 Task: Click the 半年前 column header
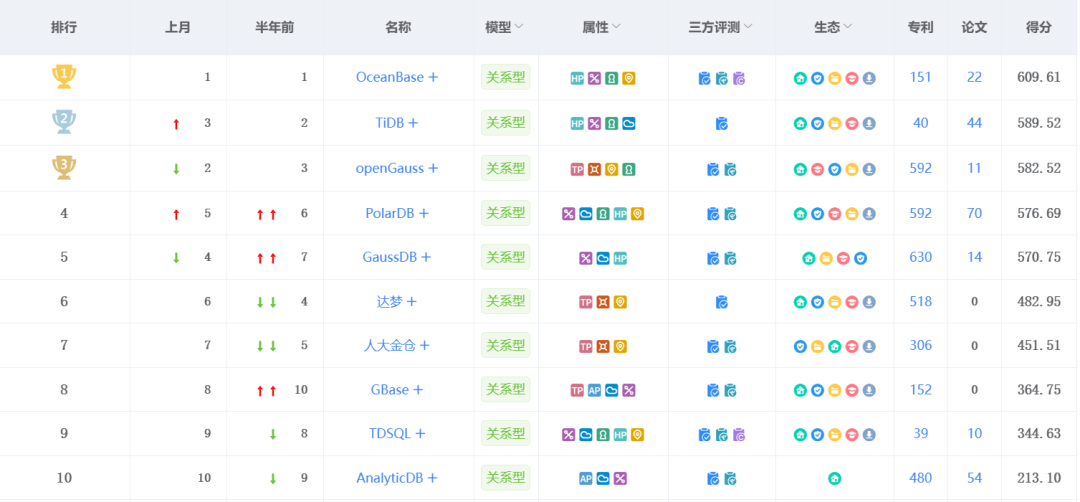click(274, 28)
